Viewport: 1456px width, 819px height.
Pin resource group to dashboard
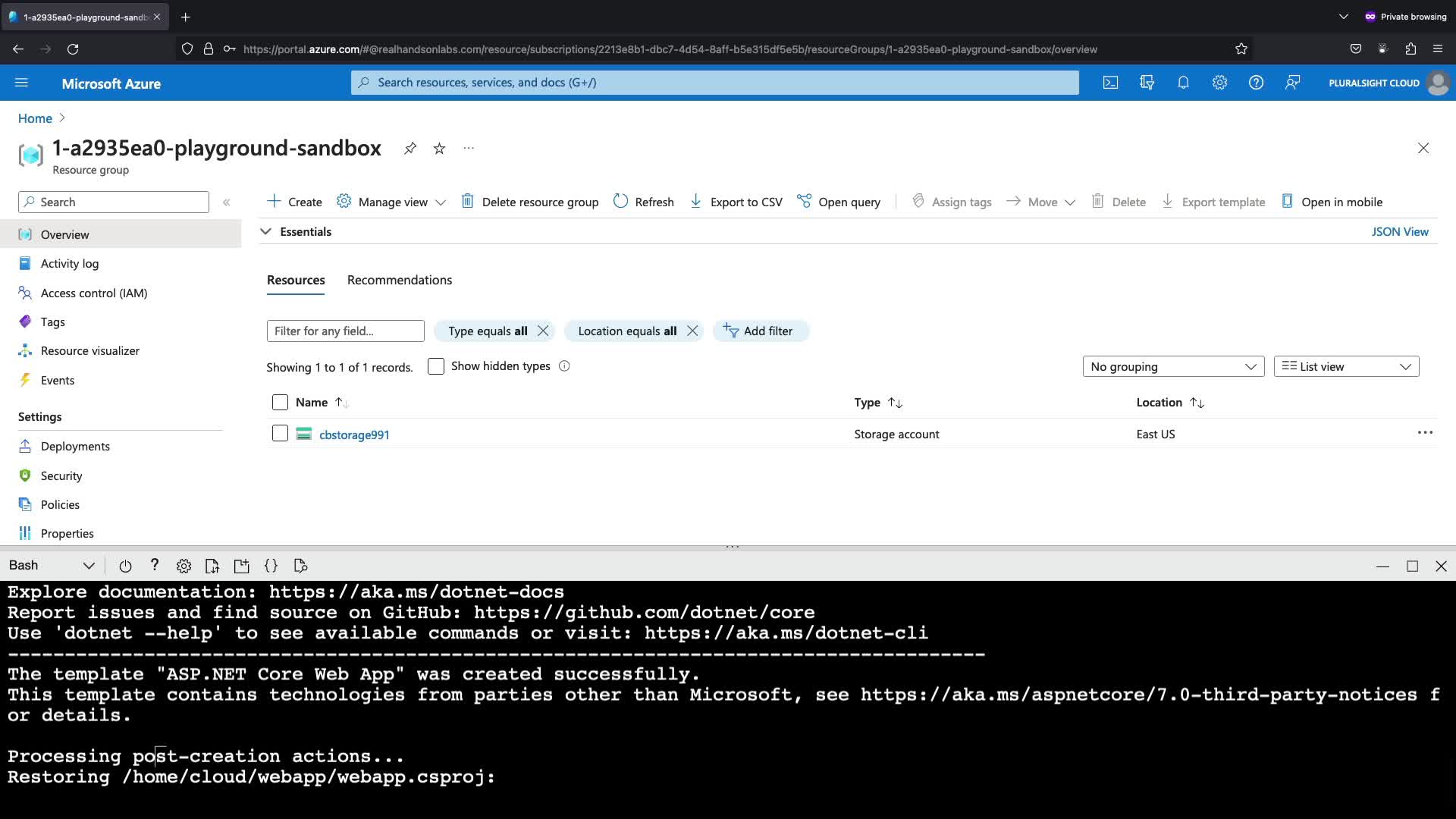point(410,148)
